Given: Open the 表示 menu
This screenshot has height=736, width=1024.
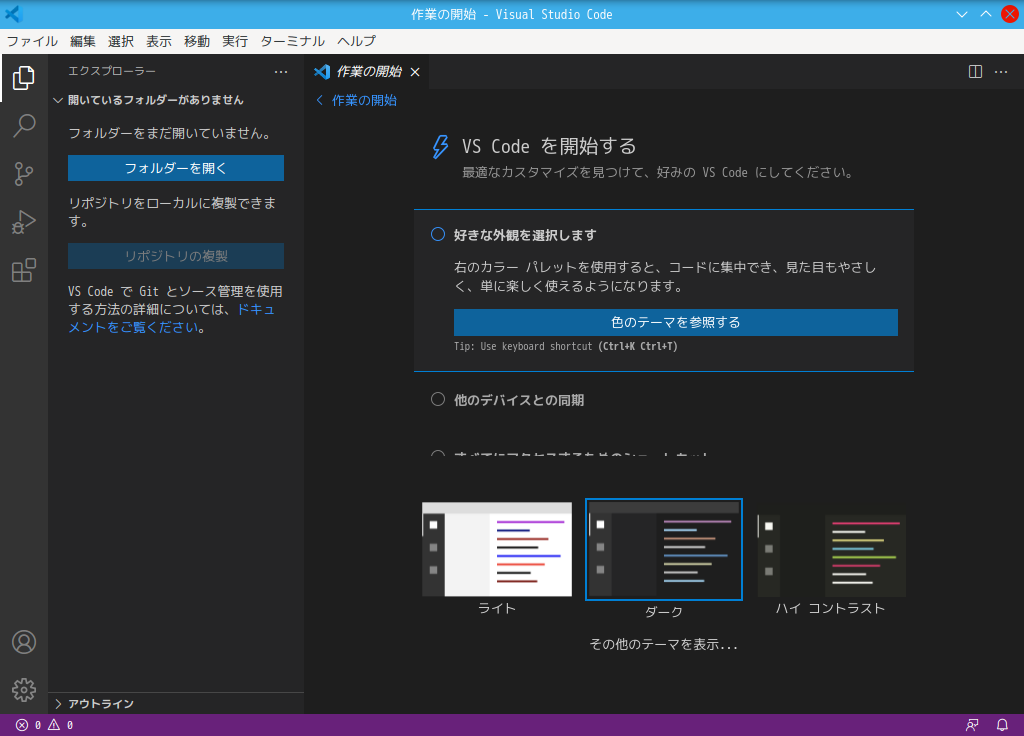Looking at the screenshot, I should [x=159, y=41].
